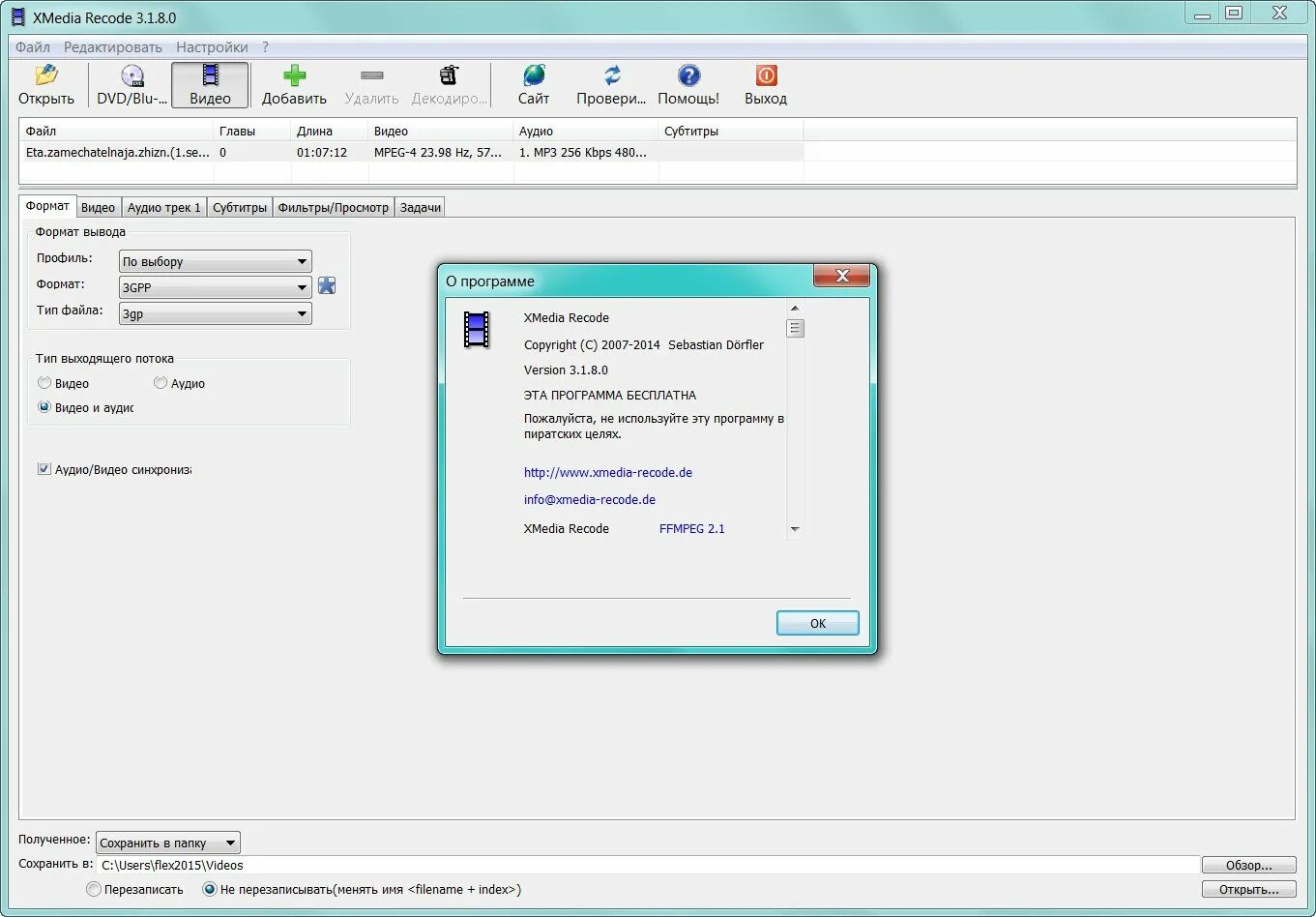Click XMedia Recode title bar app icon
Viewport: 1316px width, 917px height.
coord(18,15)
